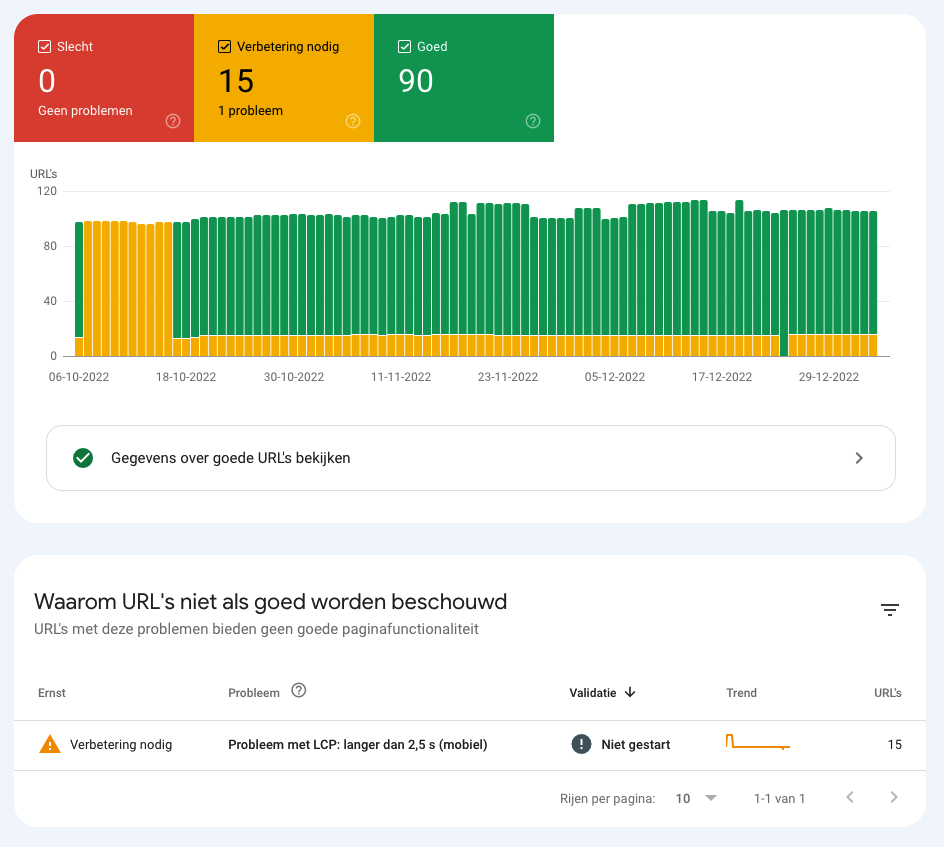This screenshot has width=944, height=847.
Task: Click chevron arrow in goede URL's row
Action: click(x=859, y=458)
